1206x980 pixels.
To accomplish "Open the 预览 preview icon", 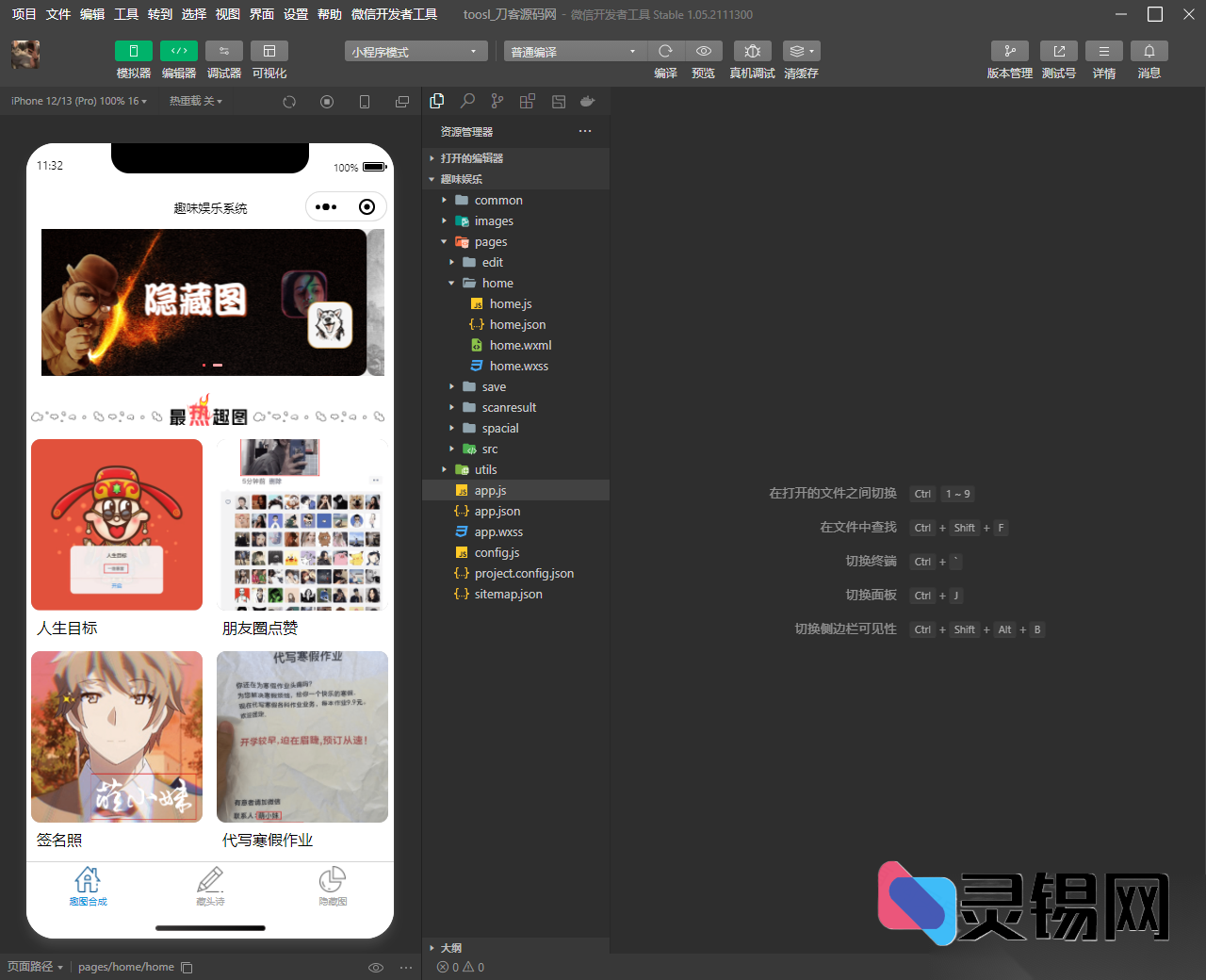I will tap(703, 51).
